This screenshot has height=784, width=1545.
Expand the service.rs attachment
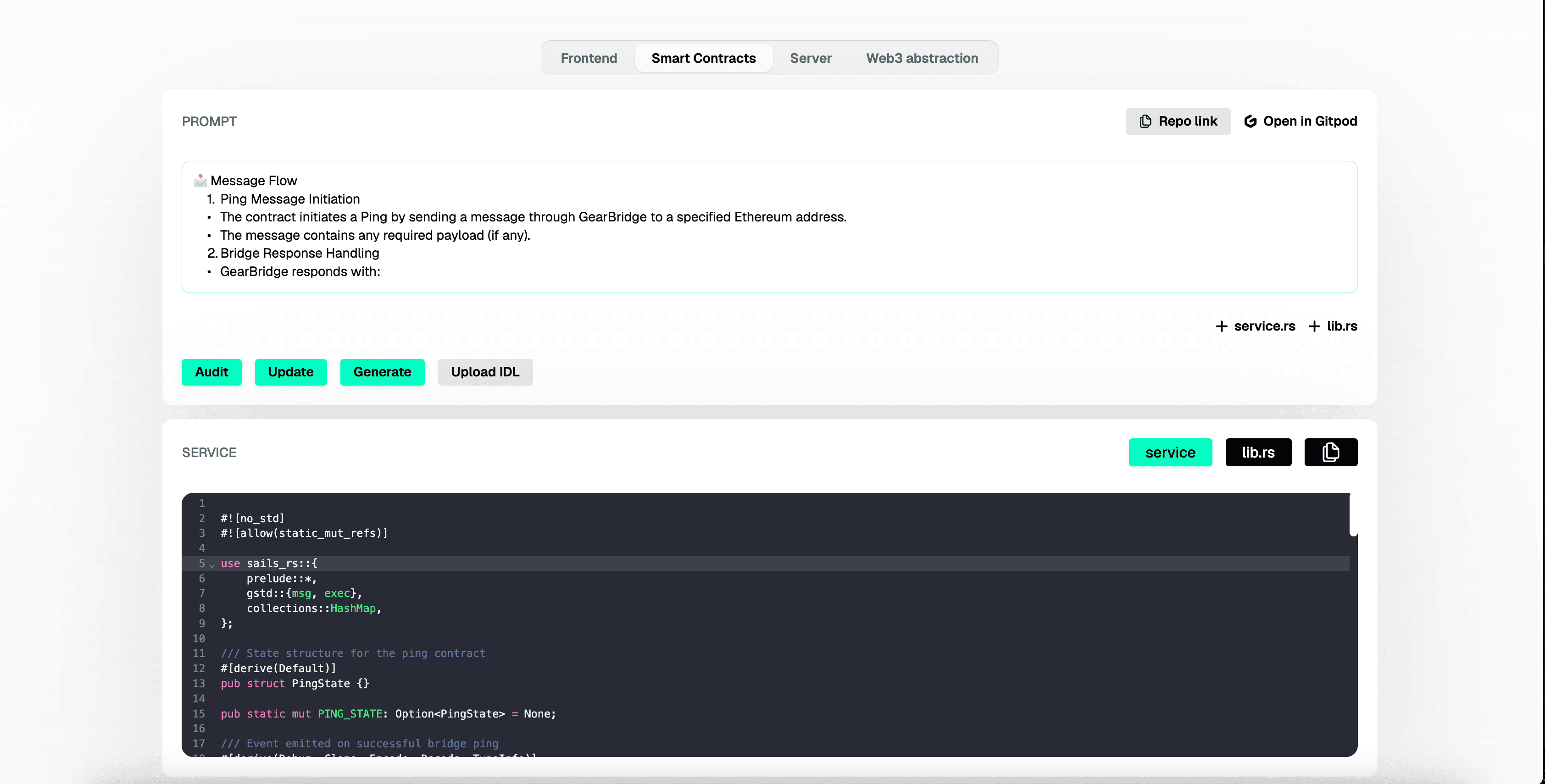(1255, 326)
